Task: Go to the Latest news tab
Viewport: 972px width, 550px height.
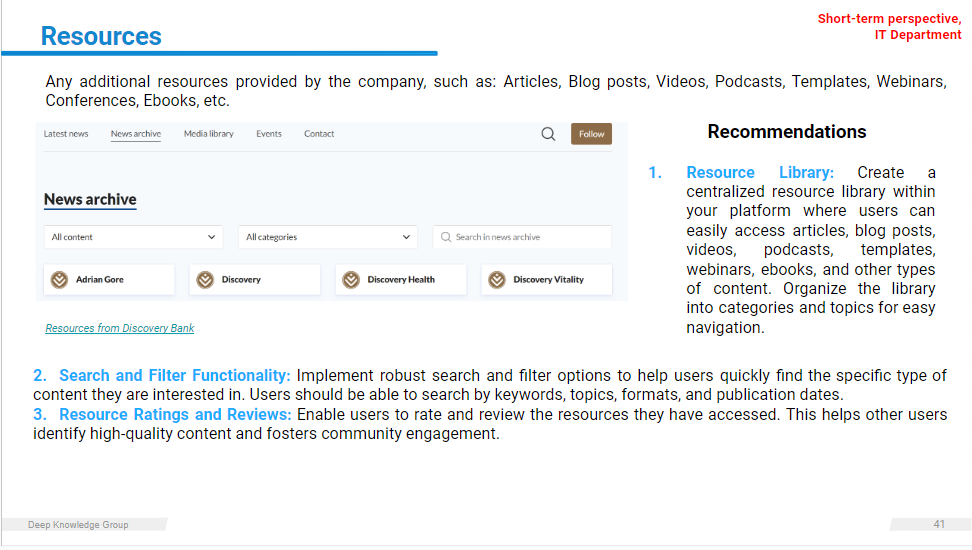Action: pyautogui.click(x=66, y=134)
